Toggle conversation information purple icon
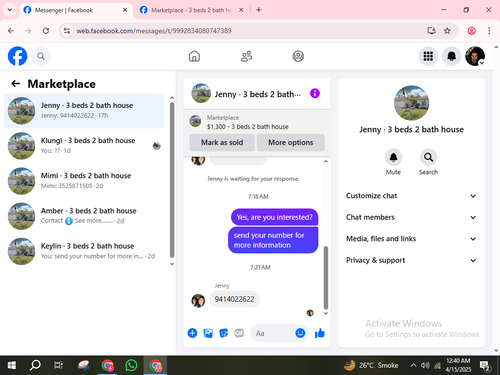Image resolution: width=500 pixels, height=375 pixels. click(315, 93)
